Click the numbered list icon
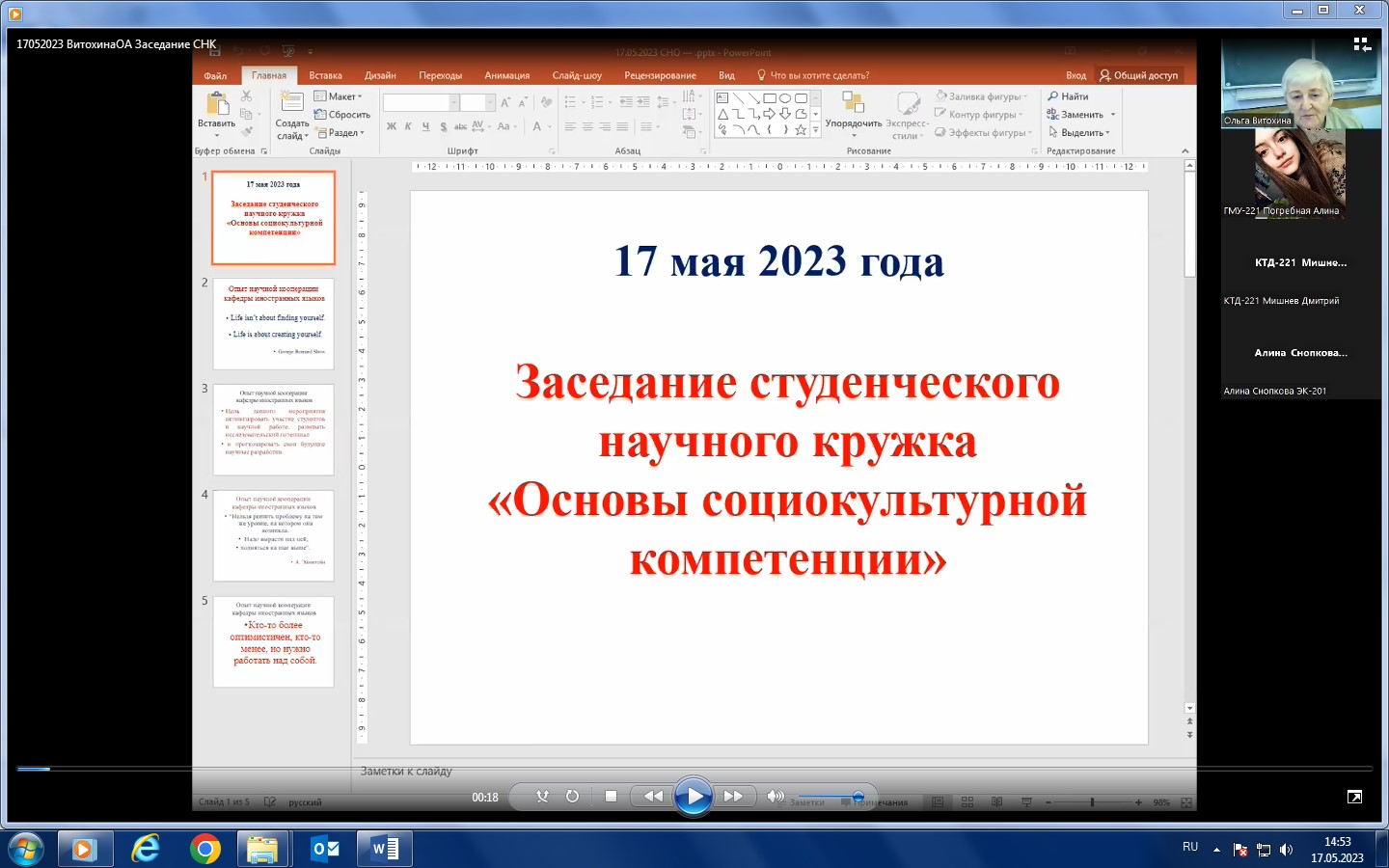 coord(597,102)
